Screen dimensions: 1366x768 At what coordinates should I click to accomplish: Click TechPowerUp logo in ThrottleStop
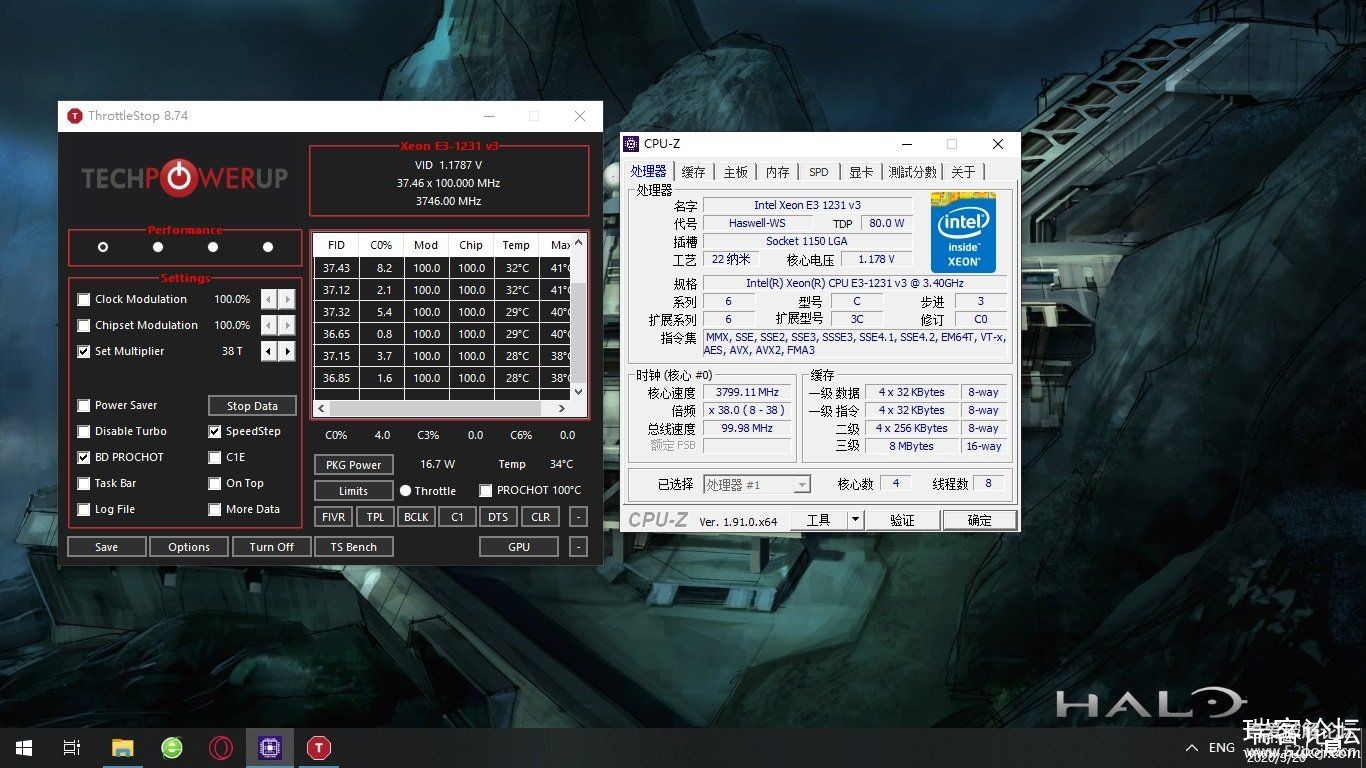[x=184, y=178]
